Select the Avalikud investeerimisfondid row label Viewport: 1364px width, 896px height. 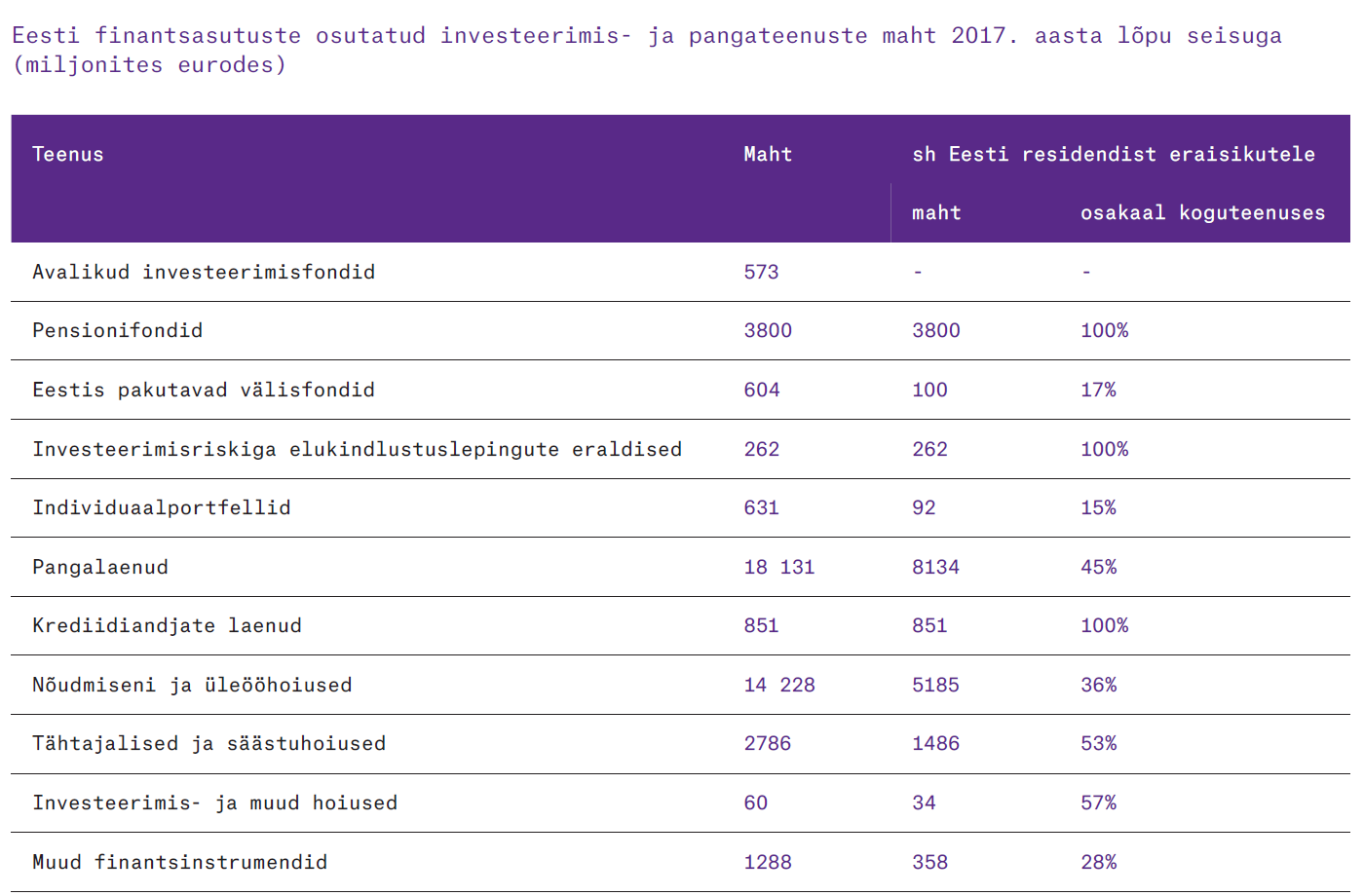coord(204,272)
